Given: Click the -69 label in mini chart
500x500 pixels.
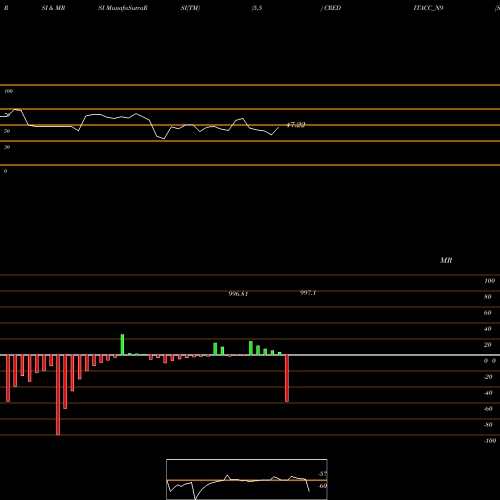Looking at the screenshot, I should click(x=323, y=486).
